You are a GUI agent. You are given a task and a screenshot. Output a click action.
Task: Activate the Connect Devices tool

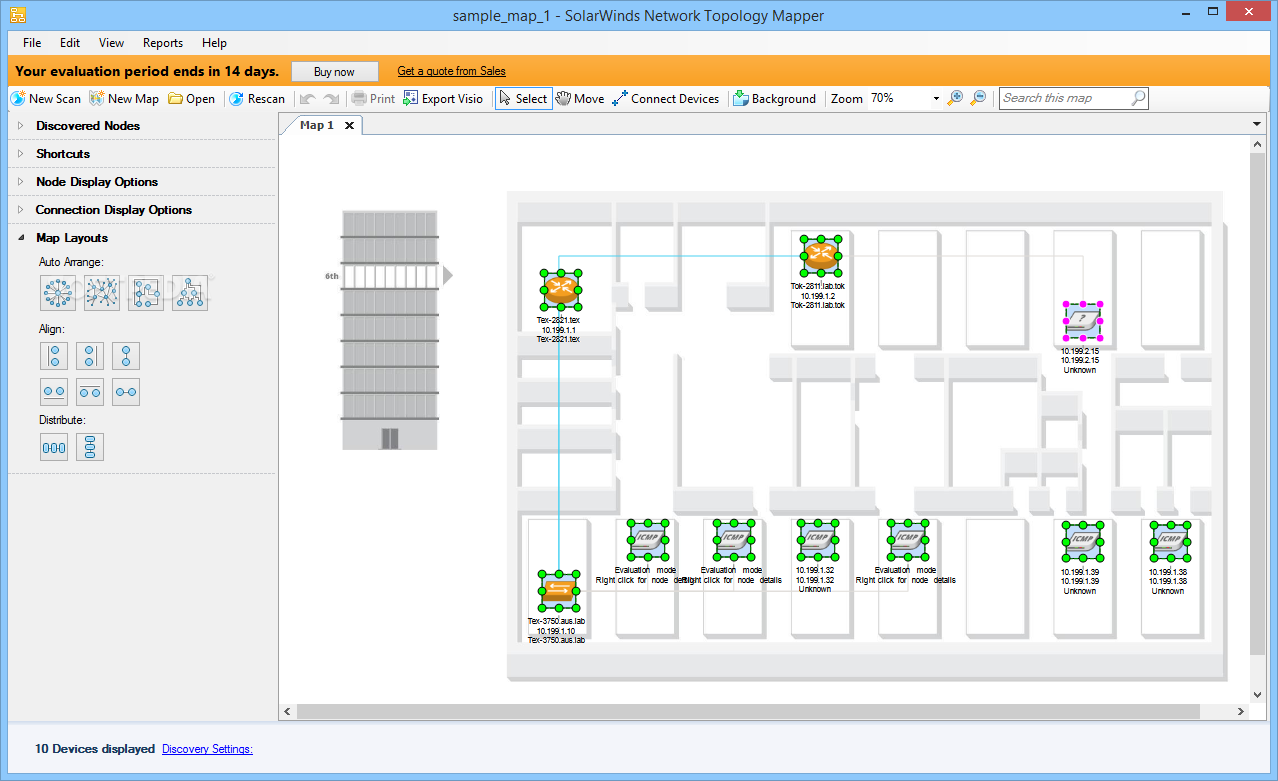666,99
